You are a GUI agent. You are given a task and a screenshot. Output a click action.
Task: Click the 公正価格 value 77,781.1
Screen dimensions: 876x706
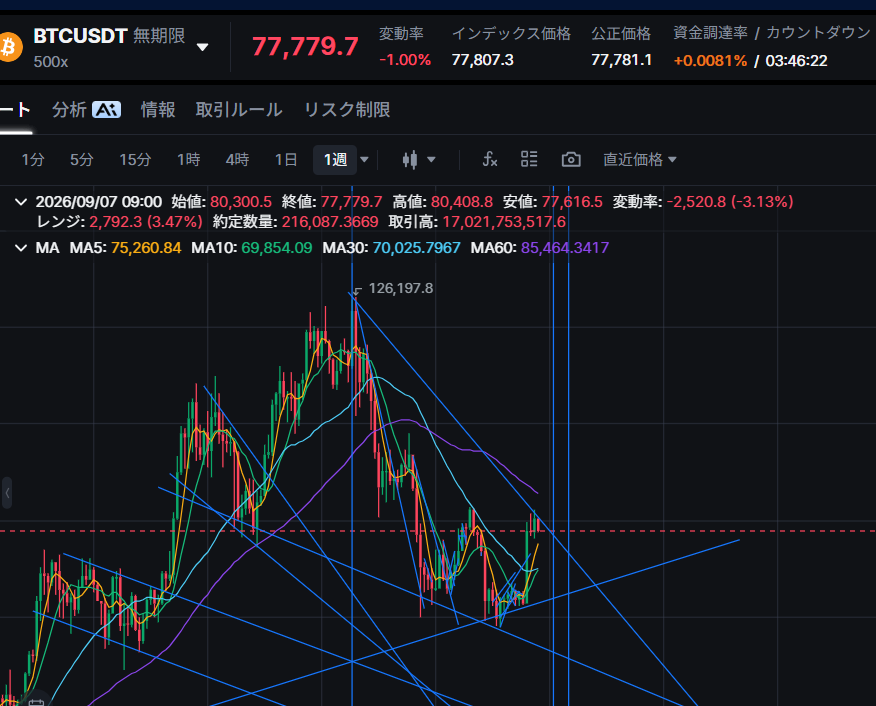(621, 60)
